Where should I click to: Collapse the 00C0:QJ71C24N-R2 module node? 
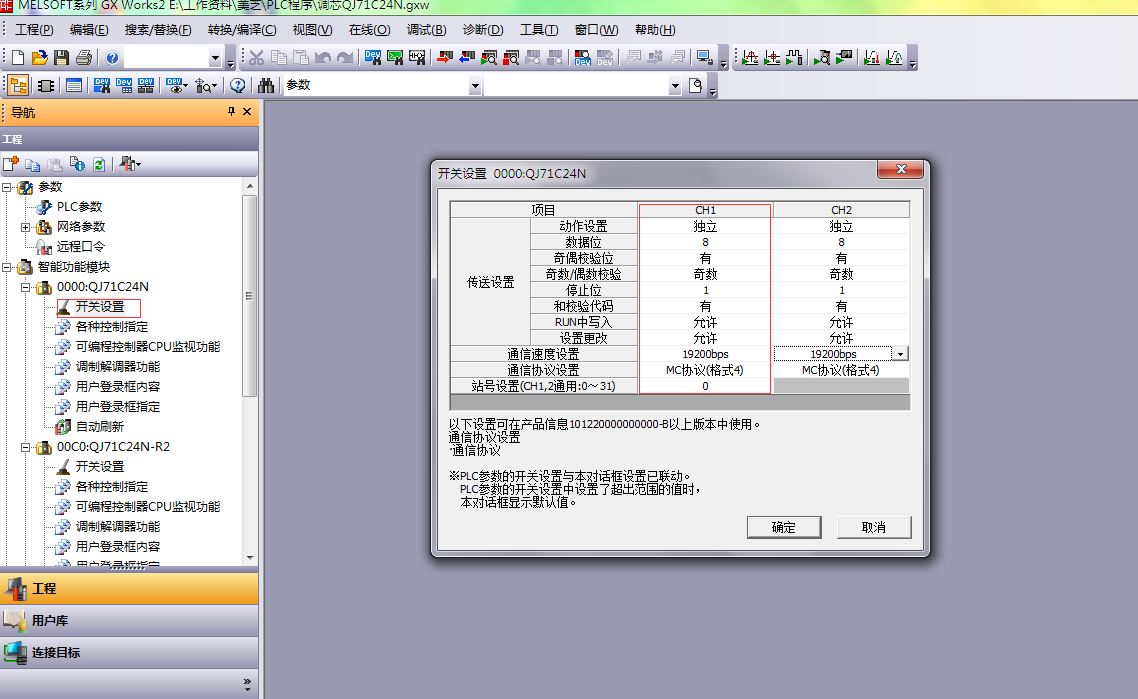coord(25,447)
